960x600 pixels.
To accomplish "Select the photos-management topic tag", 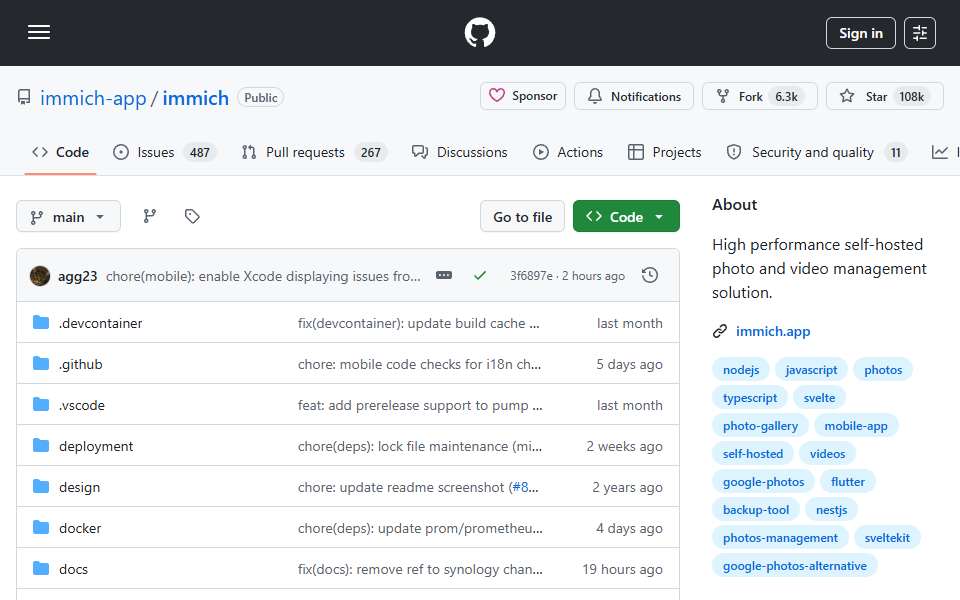I will [780, 539].
